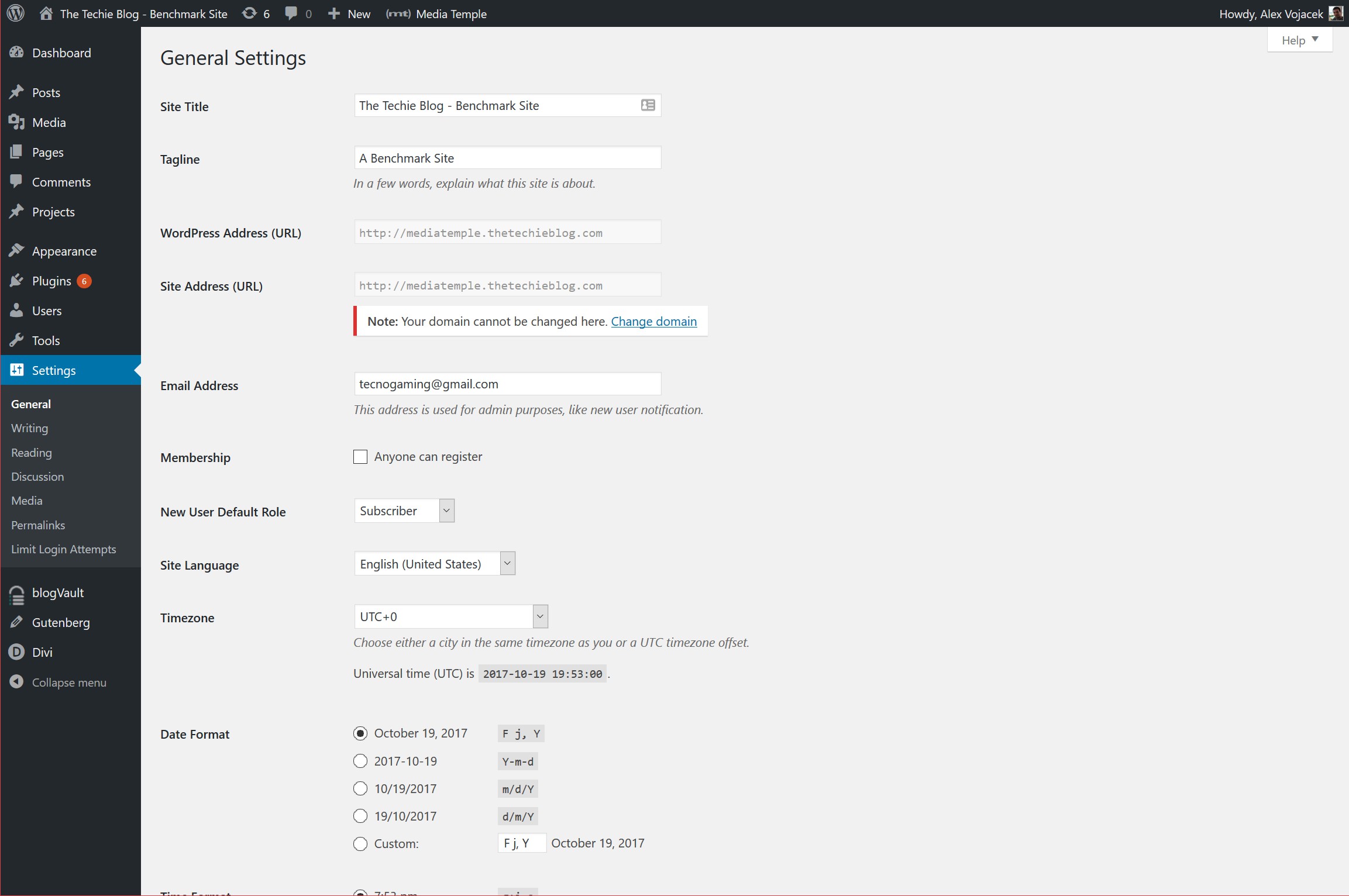The width and height of the screenshot is (1349, 896).
Task: Open the Timezone UTC+0 dropdown
Action: tap(451, 616)
